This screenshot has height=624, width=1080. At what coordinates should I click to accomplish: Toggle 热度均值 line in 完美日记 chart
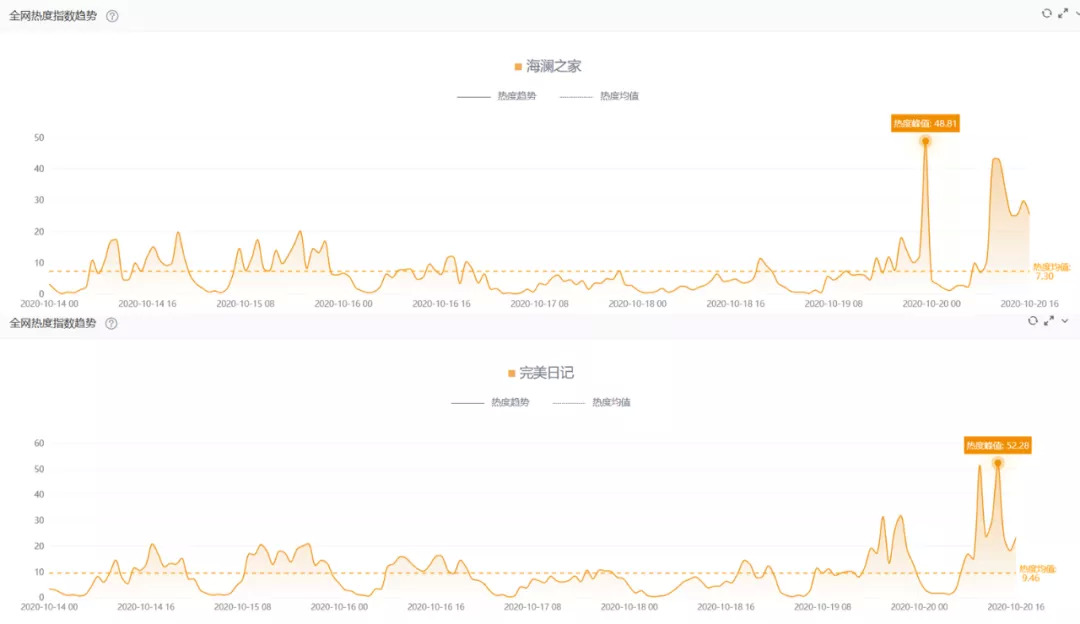pos(591,402)
